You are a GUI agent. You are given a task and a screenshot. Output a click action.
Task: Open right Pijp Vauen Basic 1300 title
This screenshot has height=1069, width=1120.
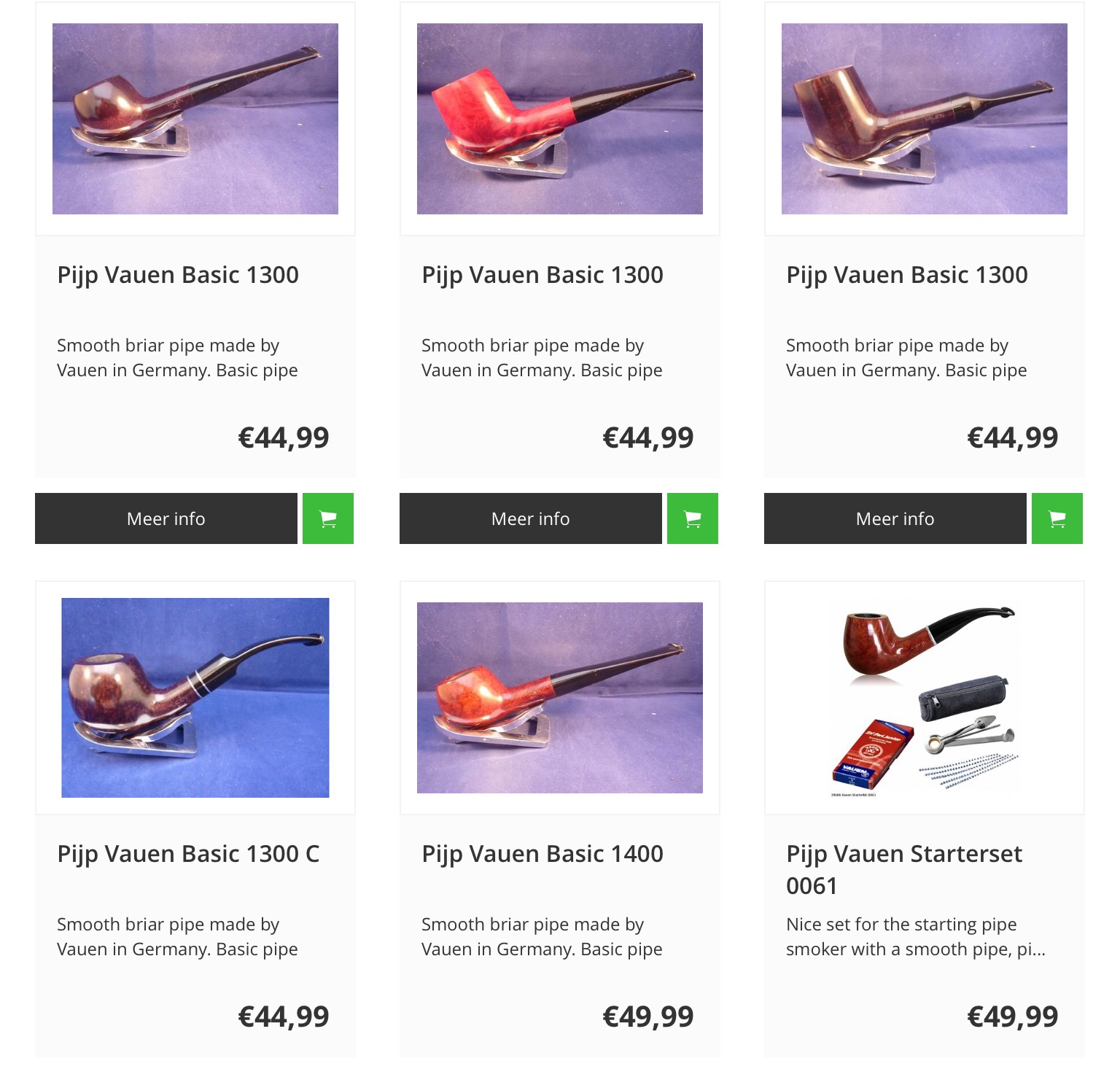(x=907, y=275)
